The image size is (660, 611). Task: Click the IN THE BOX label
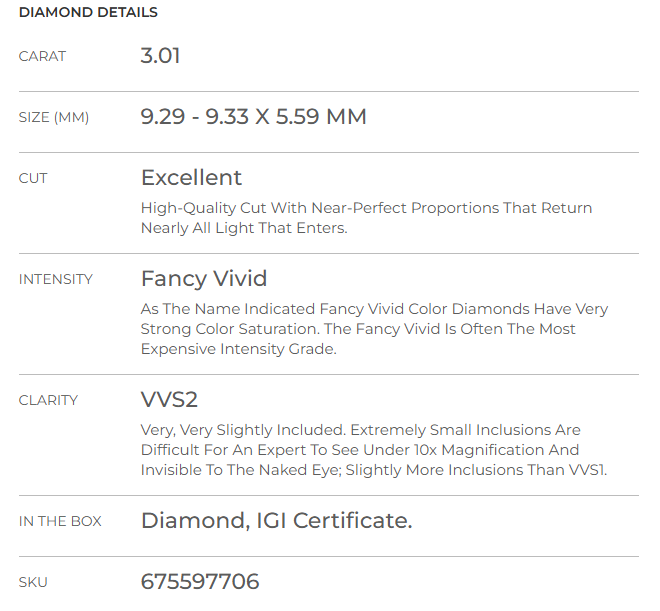(x=60, y=521)
